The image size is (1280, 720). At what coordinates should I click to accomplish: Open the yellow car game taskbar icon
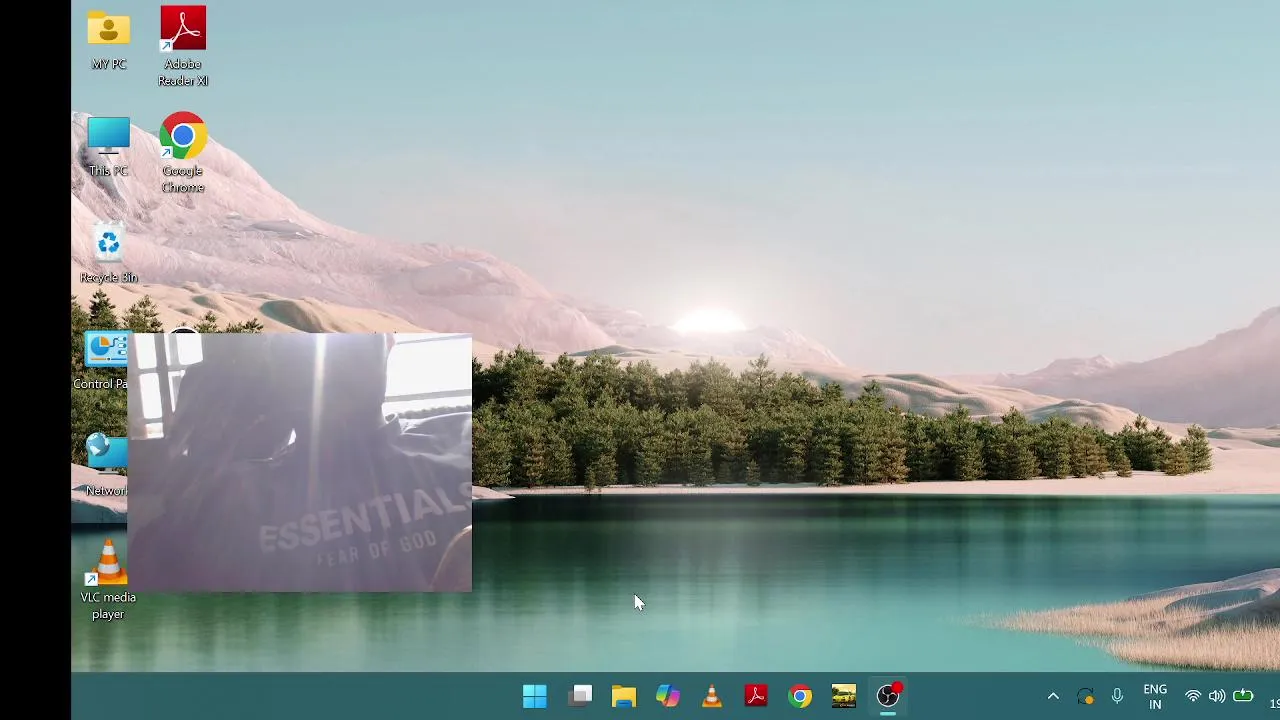pyautogui.click(x=844, y=696)
